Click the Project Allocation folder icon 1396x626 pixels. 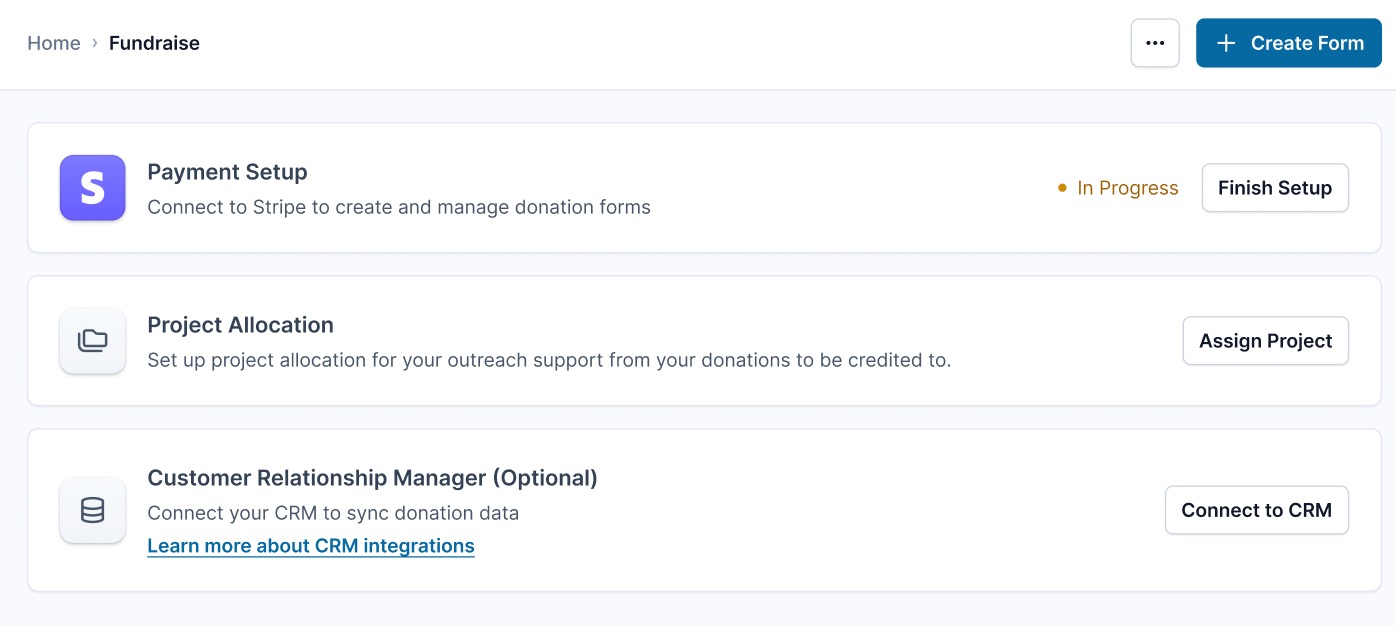(x=92, y=341)
